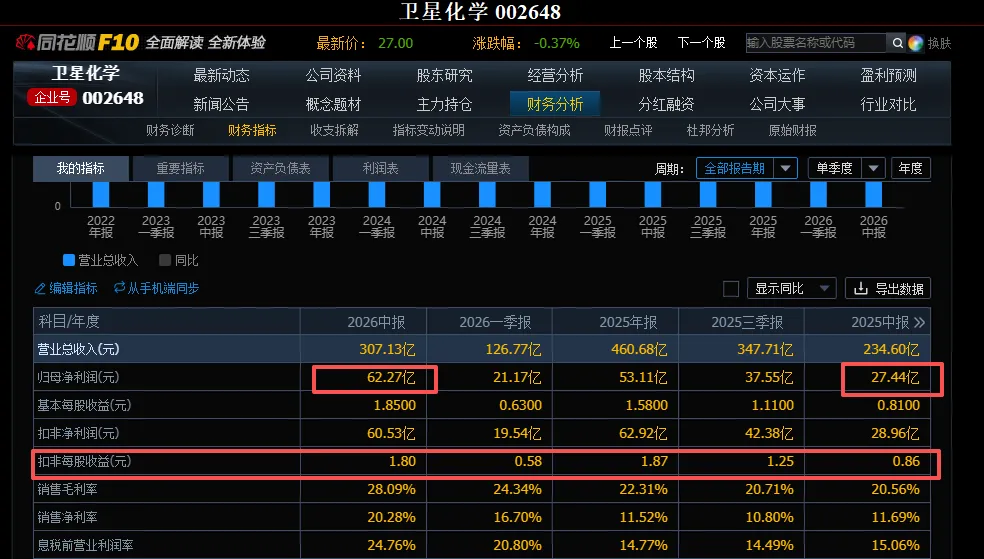984x559 pixels.
Task: Click the 息税前营业利润率 row label
Action: 85,545
